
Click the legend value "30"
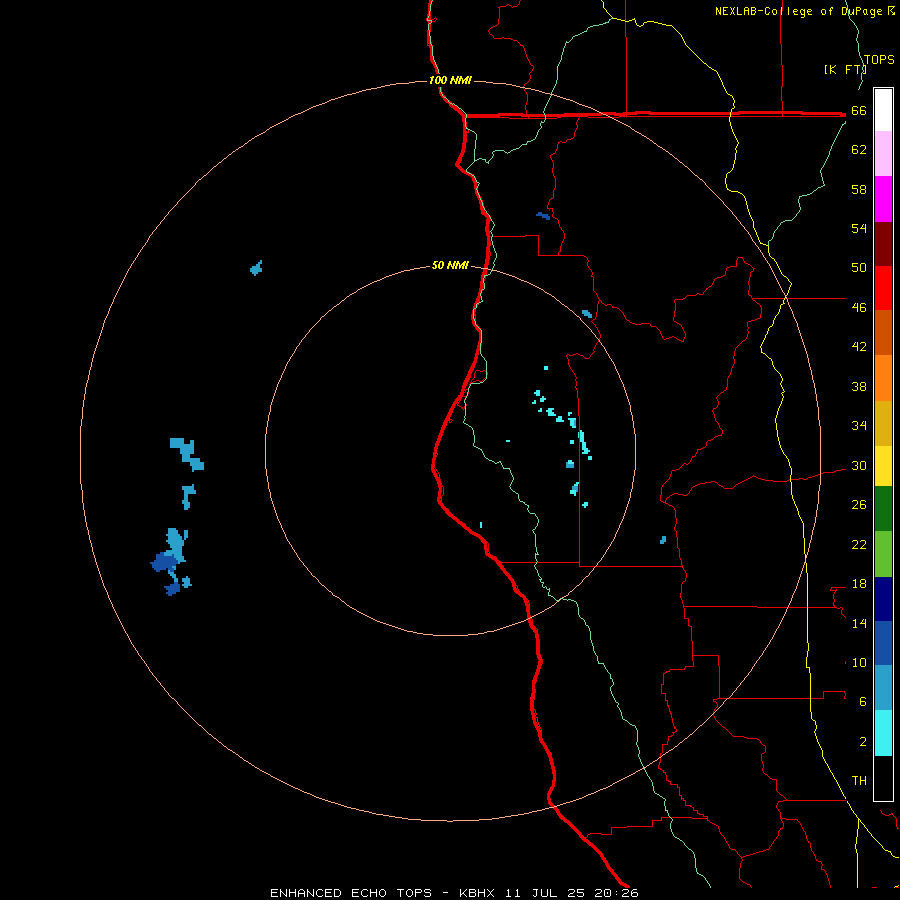[x=859, y=465]
